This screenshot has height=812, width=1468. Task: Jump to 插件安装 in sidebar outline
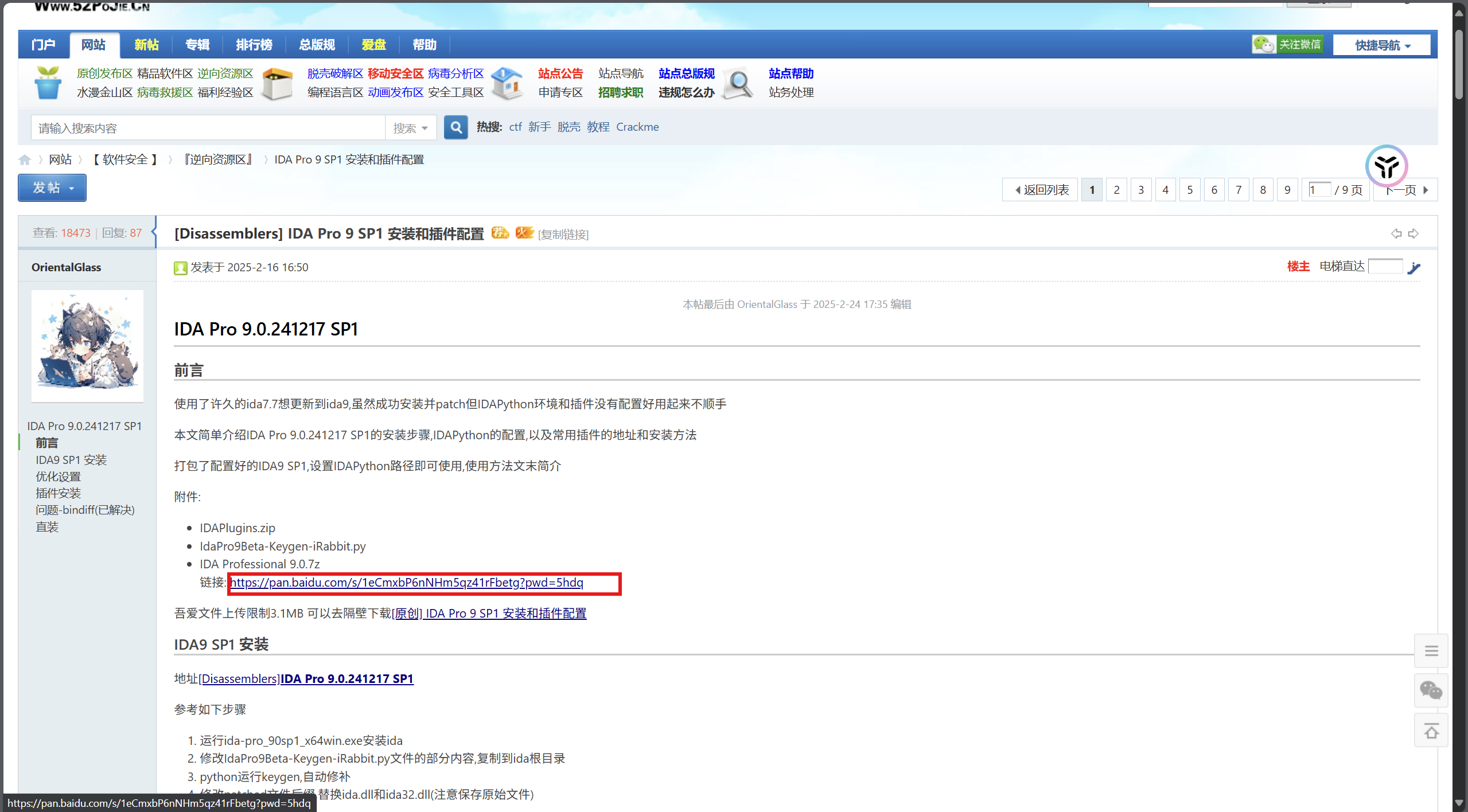(58, 493)
